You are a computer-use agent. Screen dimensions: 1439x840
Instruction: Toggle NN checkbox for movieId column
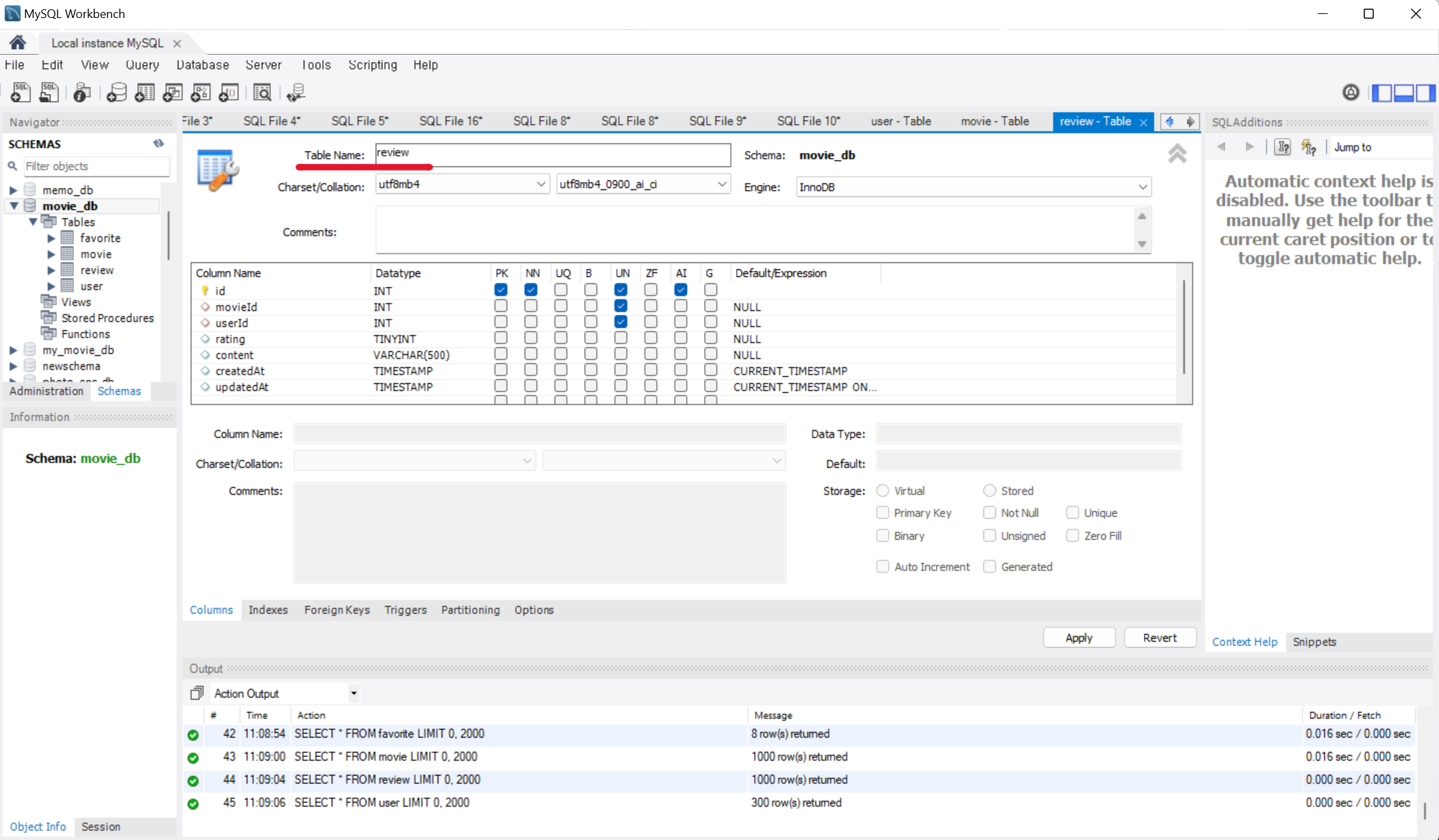[531, 306]
